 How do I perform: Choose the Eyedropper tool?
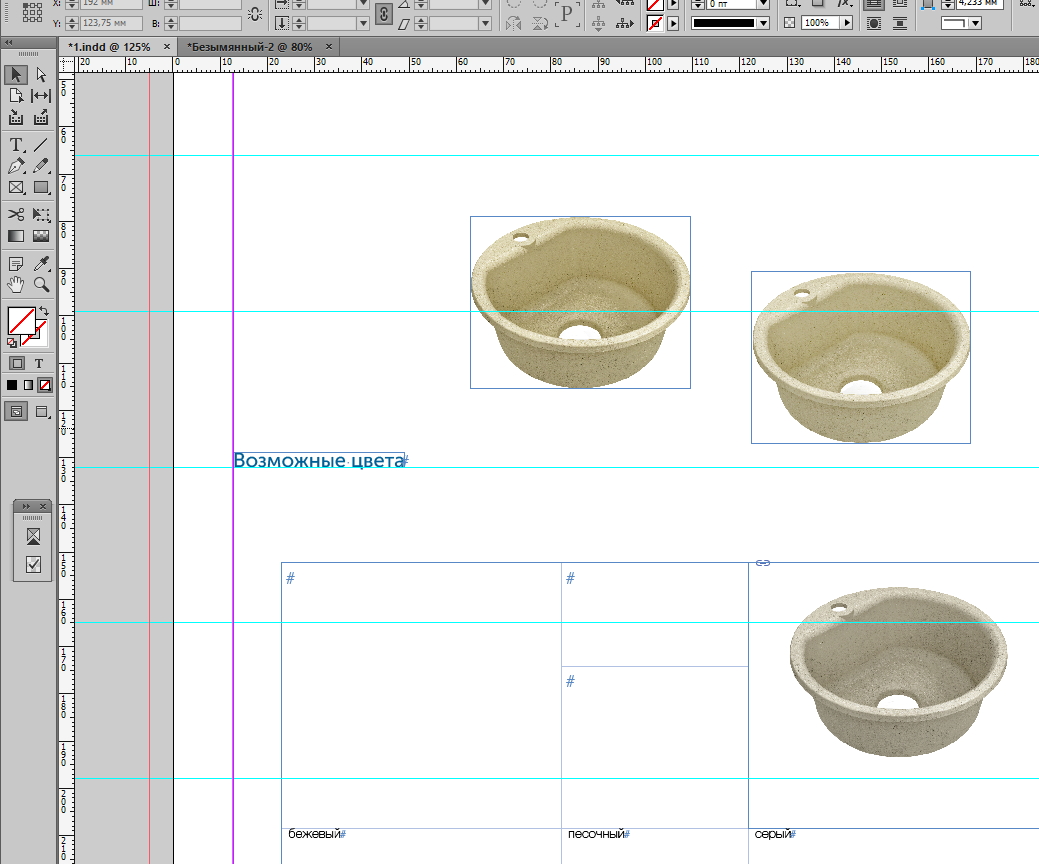pos(41,264)
